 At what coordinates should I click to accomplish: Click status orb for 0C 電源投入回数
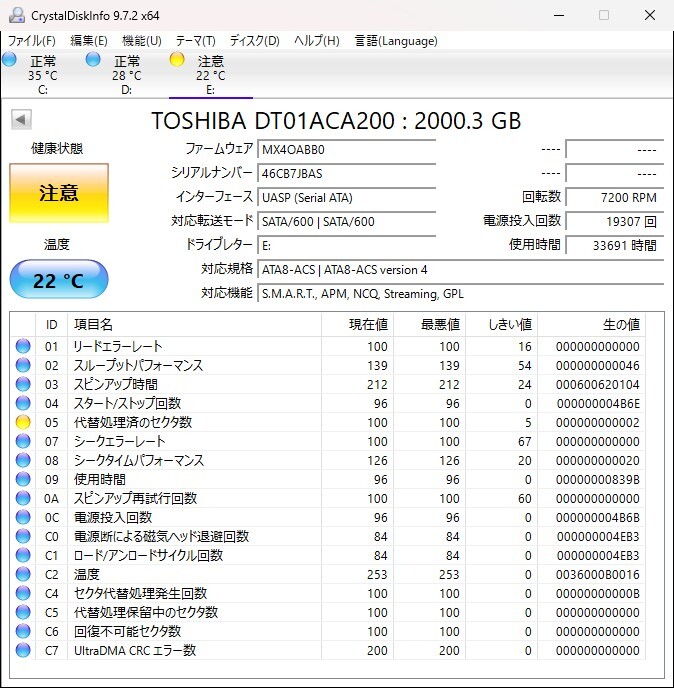pos(23,517)
